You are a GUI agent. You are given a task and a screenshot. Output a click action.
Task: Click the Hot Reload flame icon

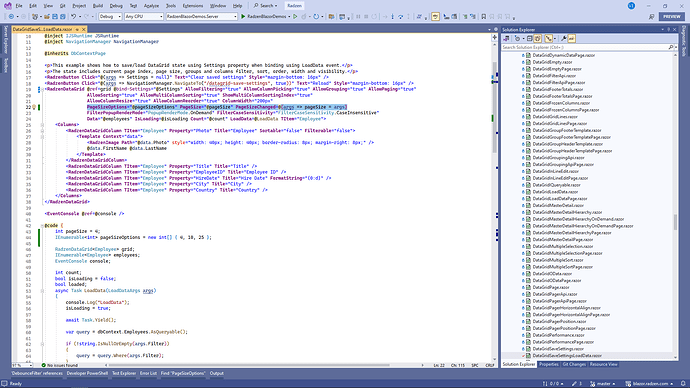pyautogui.click(x=304, y=17)
